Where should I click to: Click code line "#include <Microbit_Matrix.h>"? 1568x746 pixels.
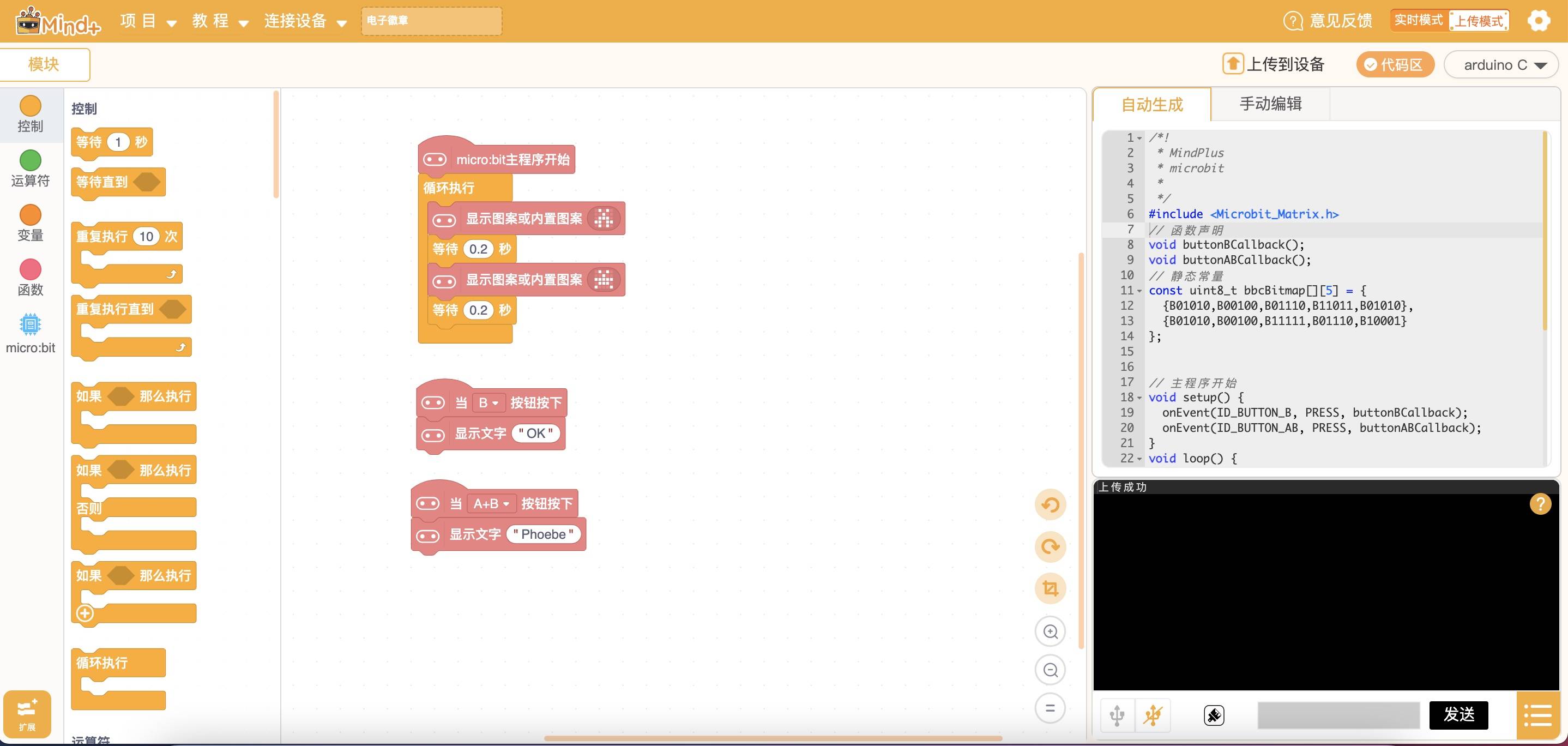coord(1243,214)
